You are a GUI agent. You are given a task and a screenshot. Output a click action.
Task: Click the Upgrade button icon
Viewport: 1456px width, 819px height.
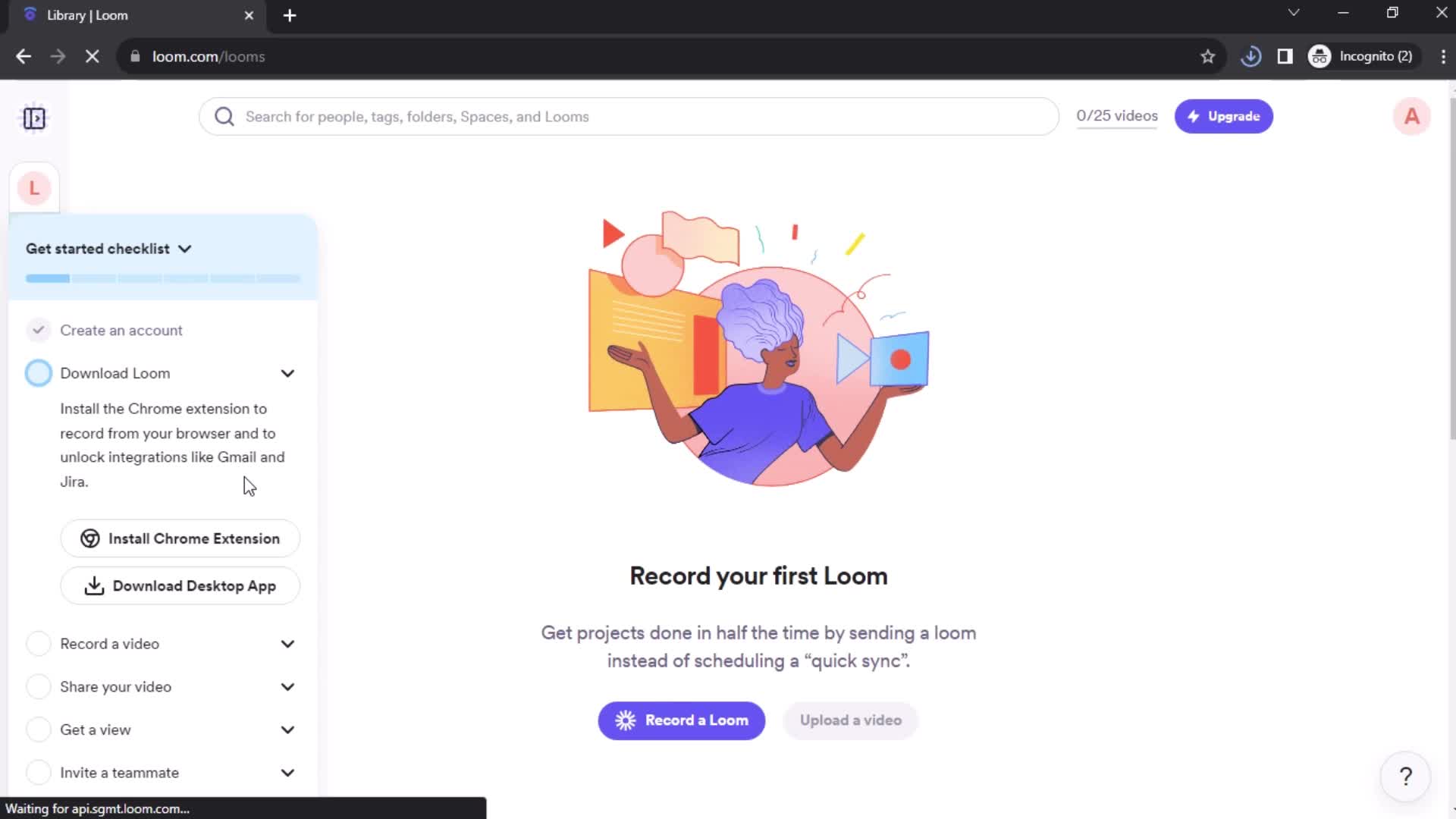1194,115
